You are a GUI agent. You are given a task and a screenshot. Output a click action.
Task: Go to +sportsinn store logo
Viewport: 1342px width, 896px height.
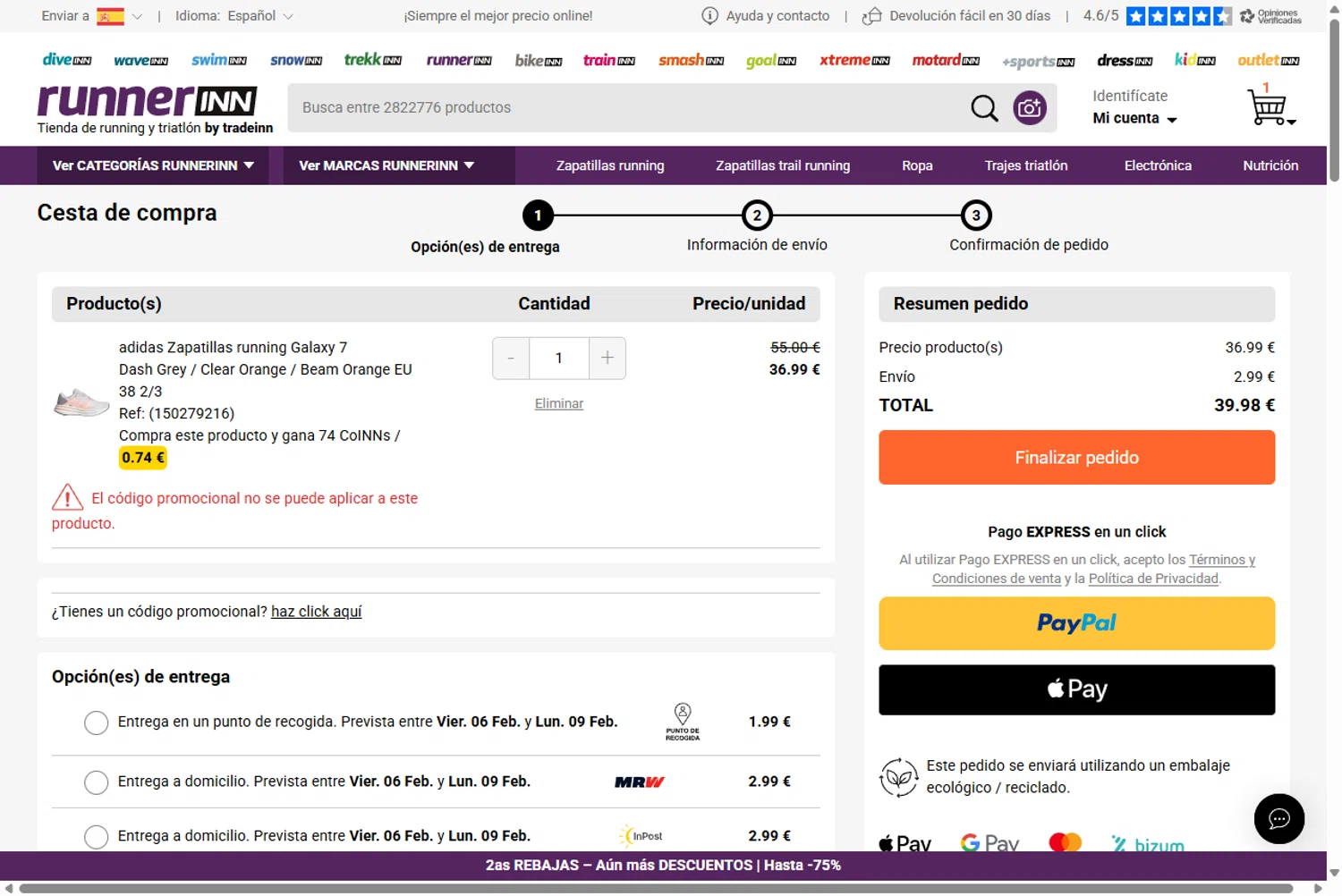tap(1039, 62)
